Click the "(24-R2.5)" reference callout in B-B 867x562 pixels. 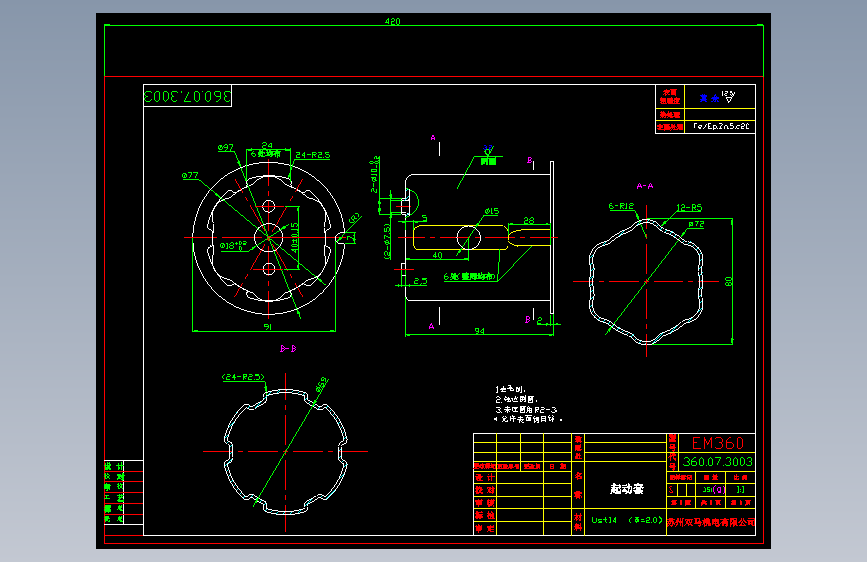[243, 377]
